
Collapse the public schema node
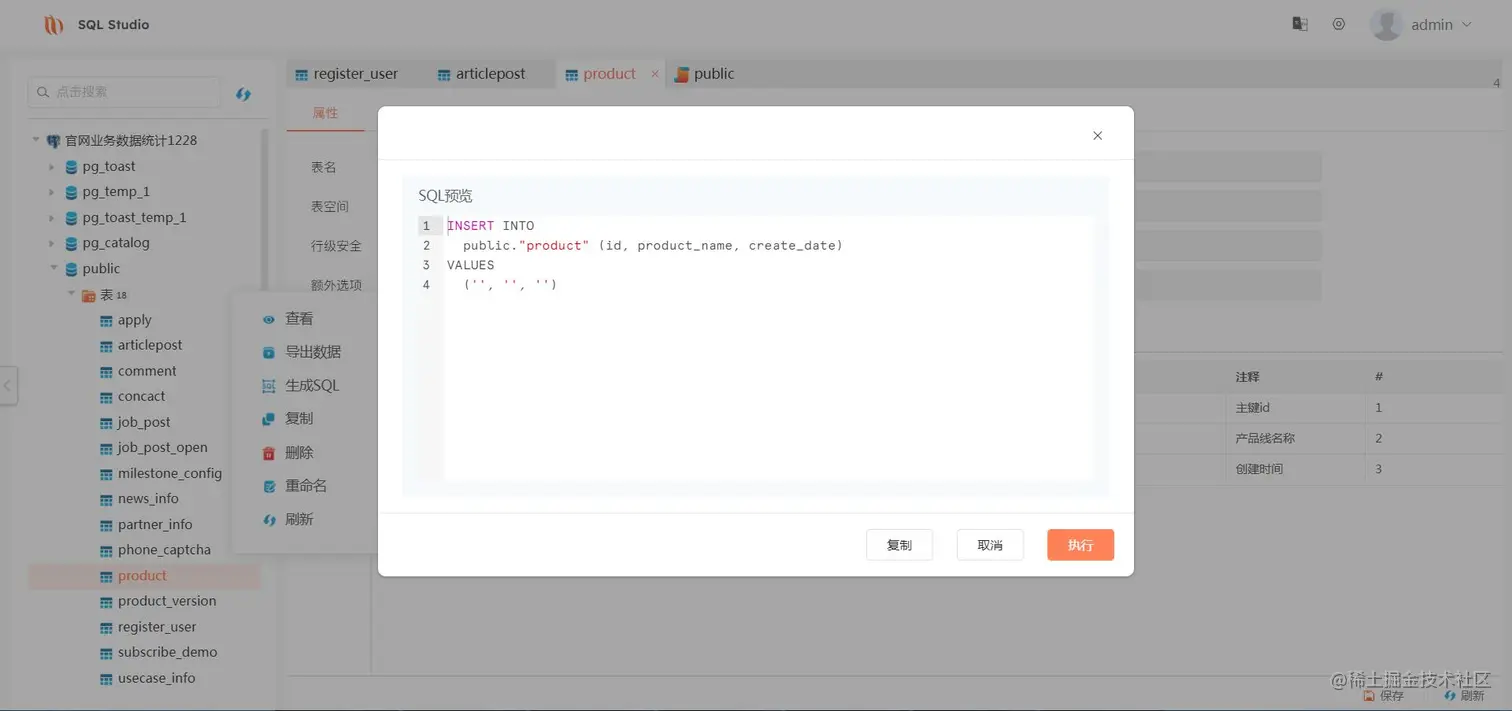tap(54, 268)
